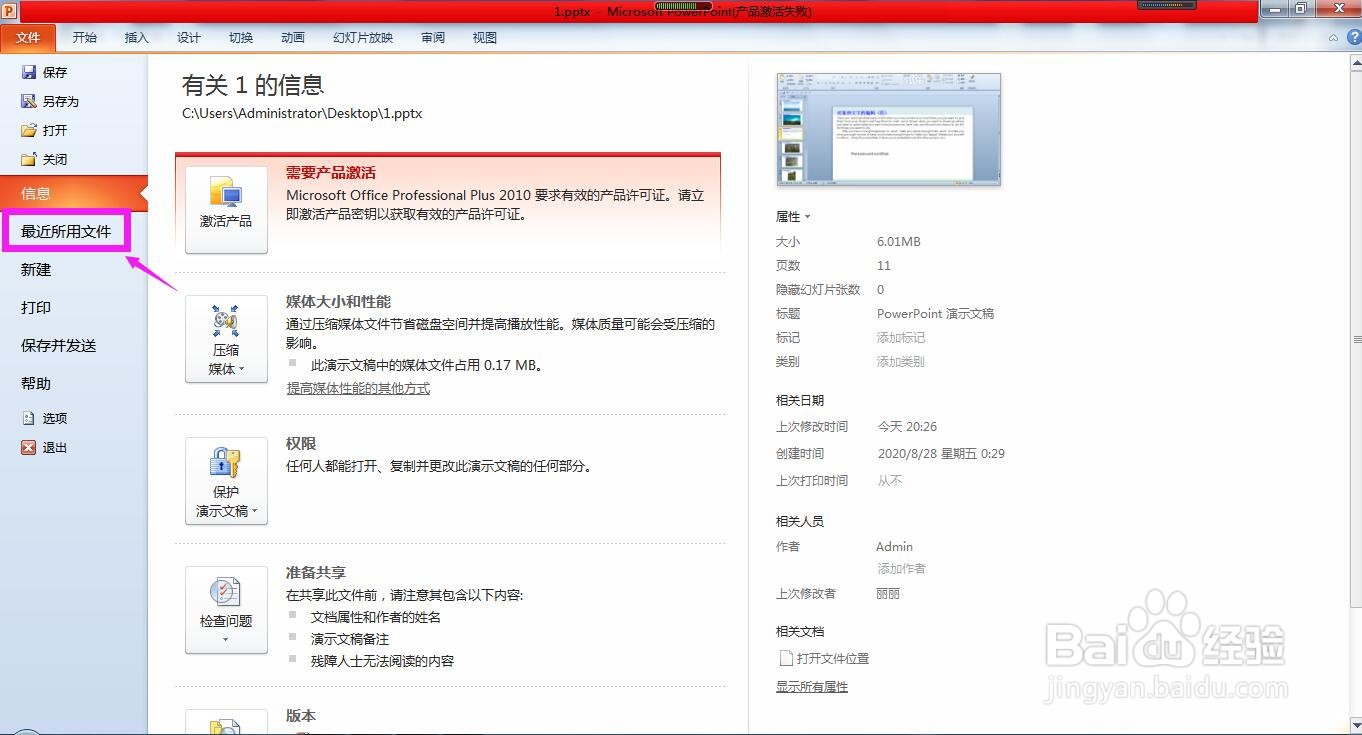
Task: Click the 添加类别 category field
Action: point(901,362)
